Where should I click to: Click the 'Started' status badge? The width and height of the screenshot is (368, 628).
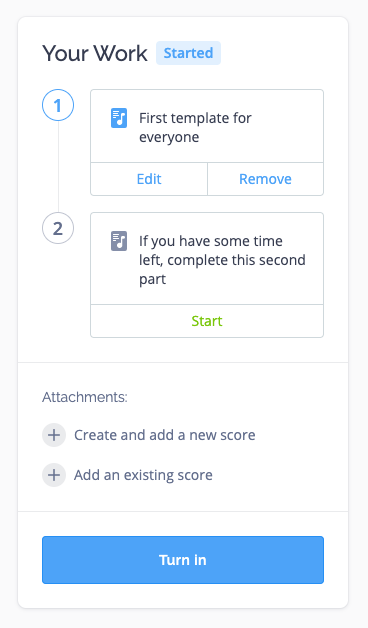tap(188, 53)
